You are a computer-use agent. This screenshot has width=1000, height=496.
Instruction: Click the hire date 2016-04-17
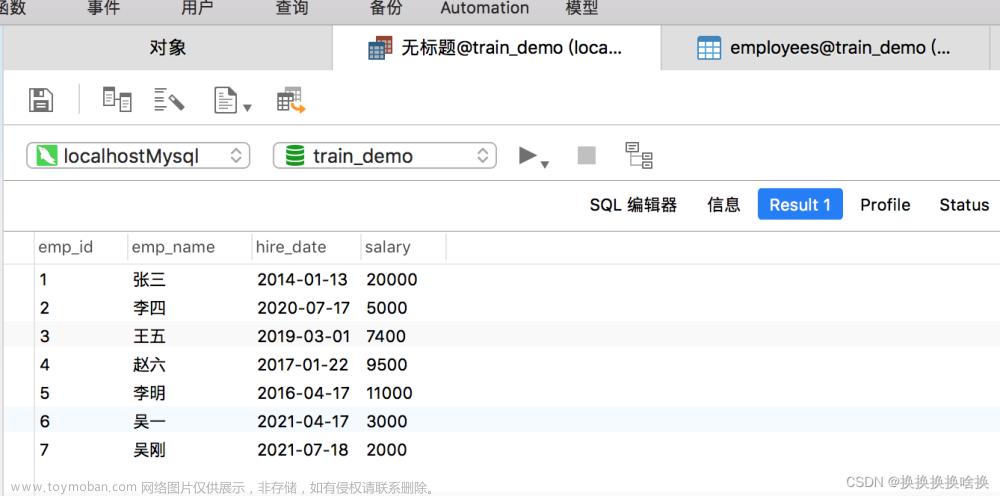pos(303,393)
